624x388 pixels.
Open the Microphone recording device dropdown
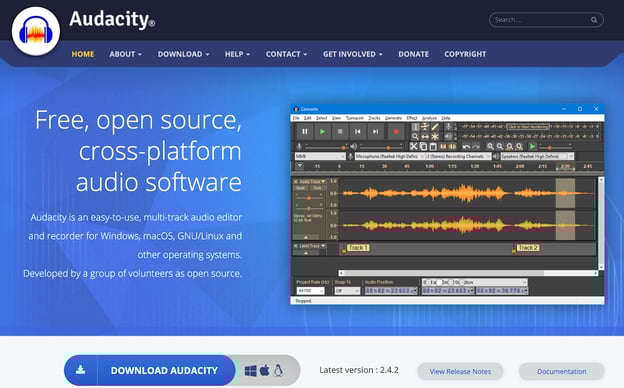tap(390, 156)
